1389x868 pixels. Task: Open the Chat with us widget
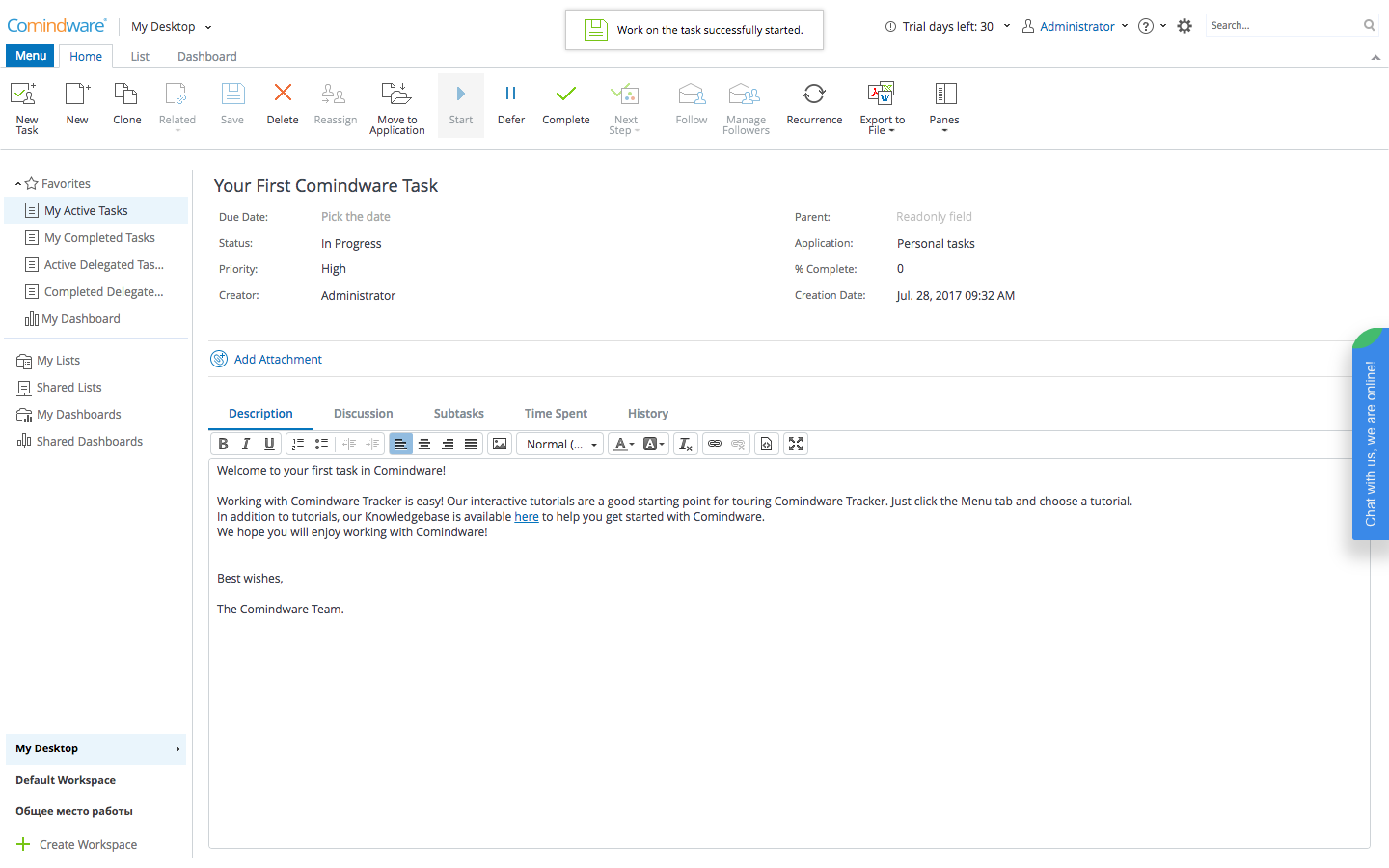tap(1371, 434)
